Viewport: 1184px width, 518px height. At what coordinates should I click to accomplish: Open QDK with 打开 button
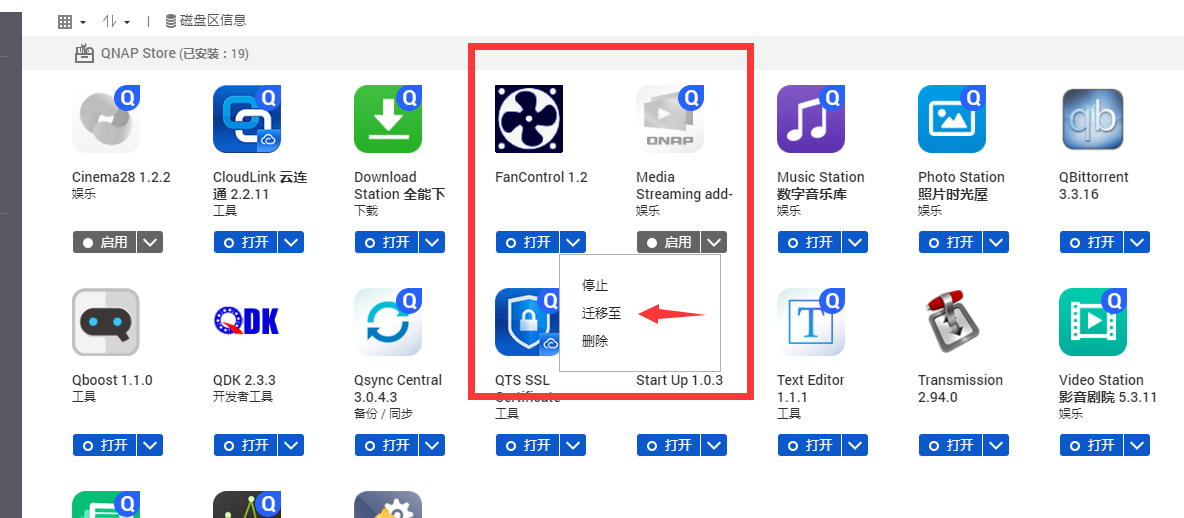click(246, 446)
